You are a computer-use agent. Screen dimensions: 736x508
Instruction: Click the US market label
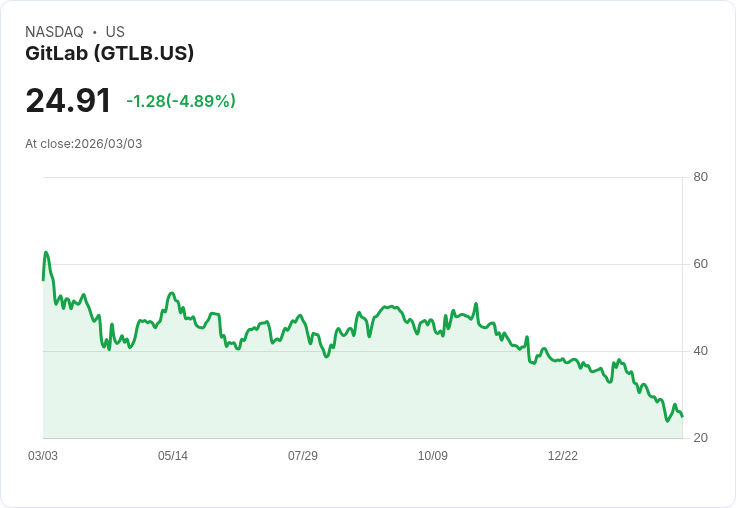pos(115,32)
